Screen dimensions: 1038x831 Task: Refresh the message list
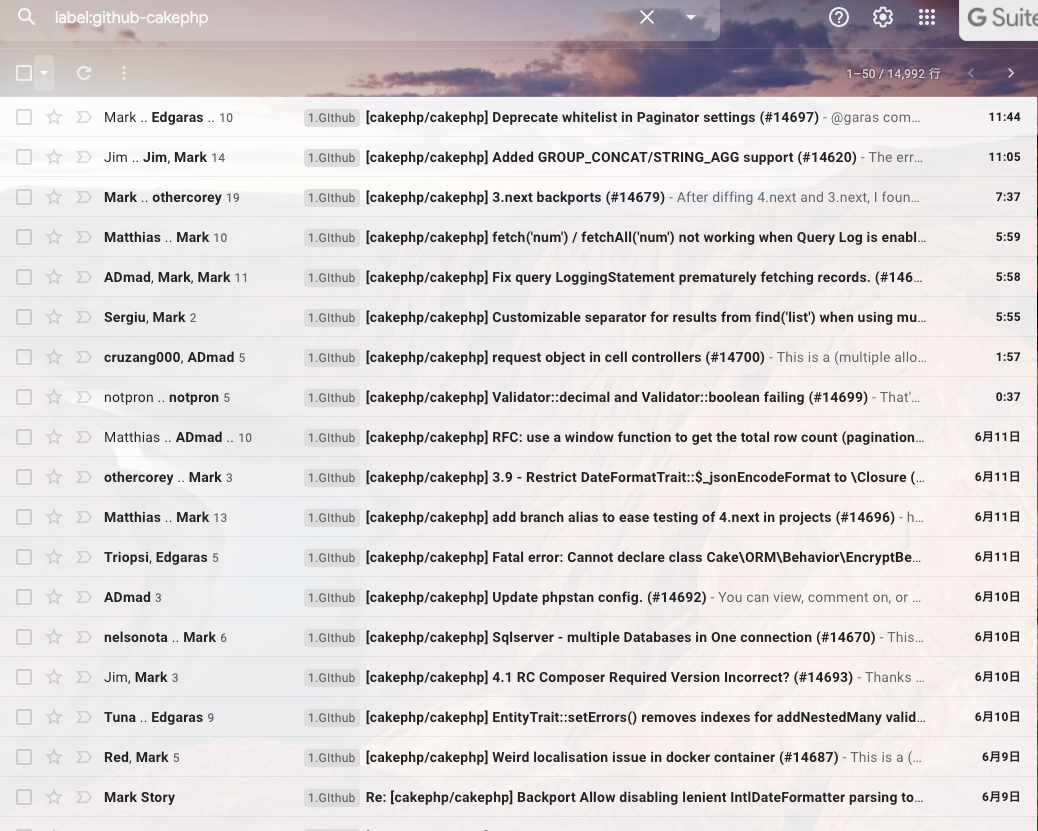point(83,73)
